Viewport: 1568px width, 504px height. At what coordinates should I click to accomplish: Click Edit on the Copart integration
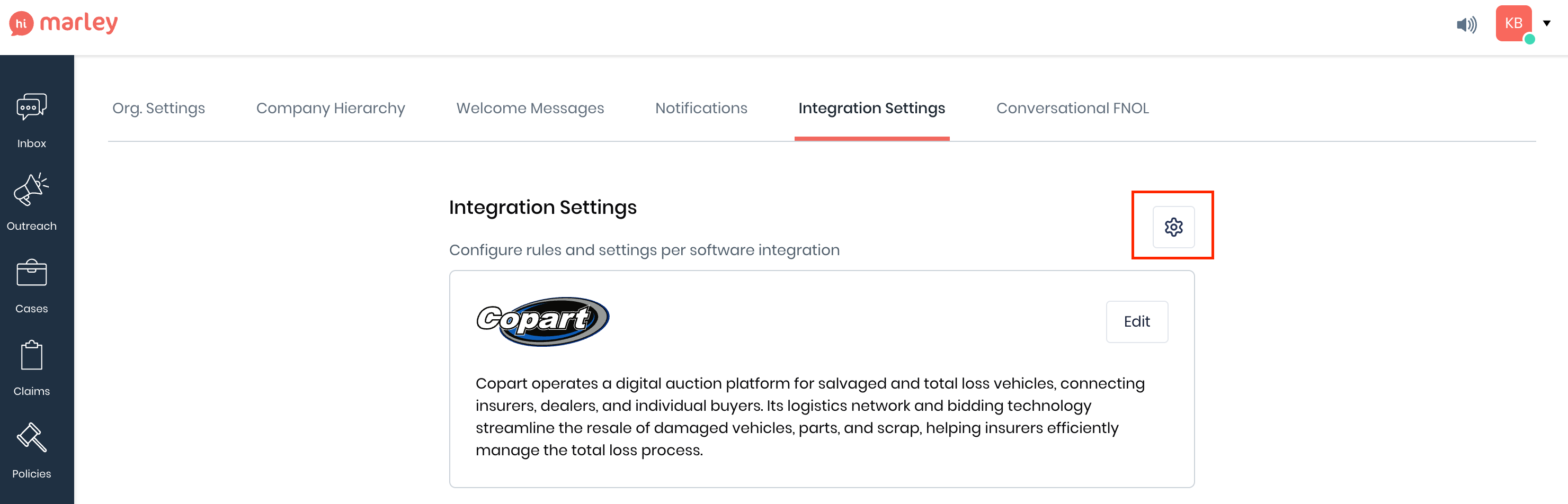click(x=1136, y=321)
